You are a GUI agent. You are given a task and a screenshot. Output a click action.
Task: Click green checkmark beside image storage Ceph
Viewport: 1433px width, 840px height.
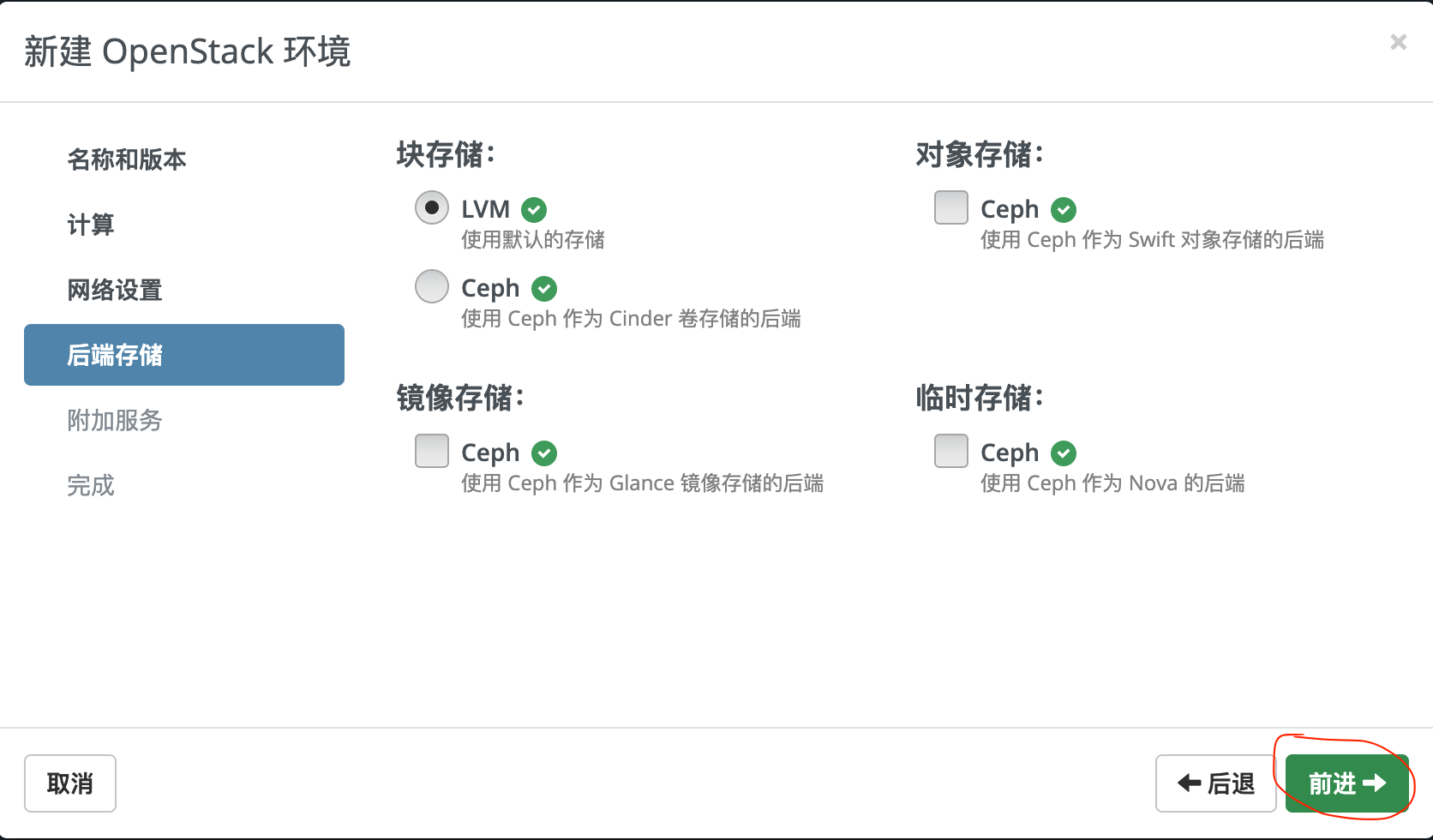tap(544, 453)
